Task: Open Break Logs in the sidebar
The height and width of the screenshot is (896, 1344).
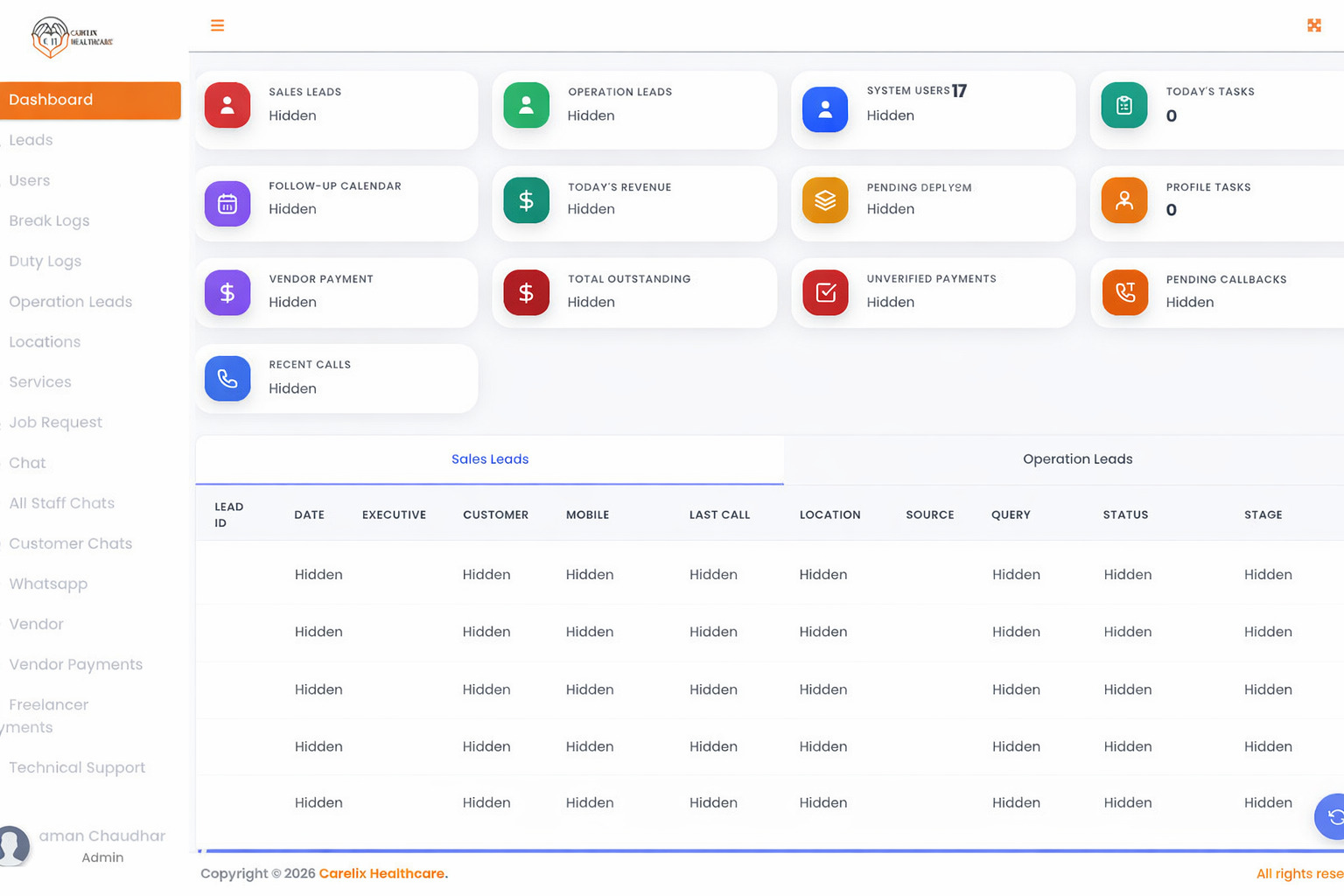Action: [x=49, y=220]
